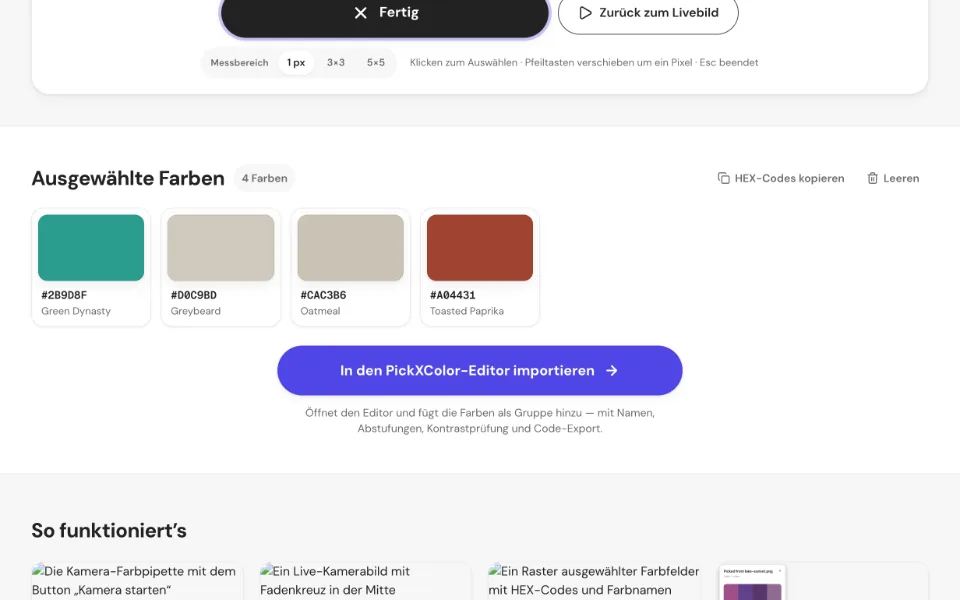Open the Kamera-Farbpipette image placeholder
The height and width of the screenshot is (600, 960).
[137, 581]
